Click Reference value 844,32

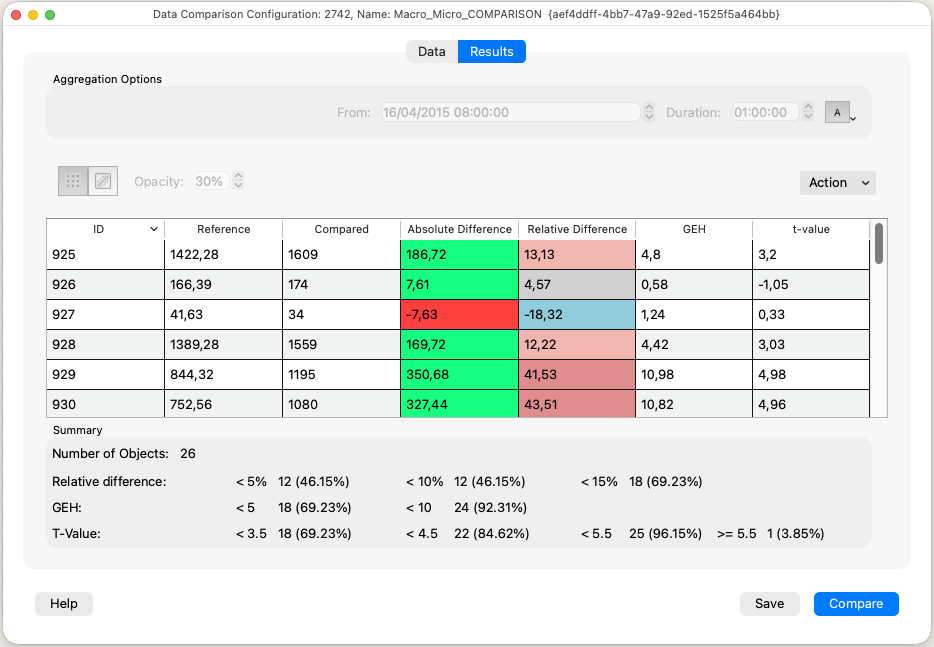coord(223,374)
